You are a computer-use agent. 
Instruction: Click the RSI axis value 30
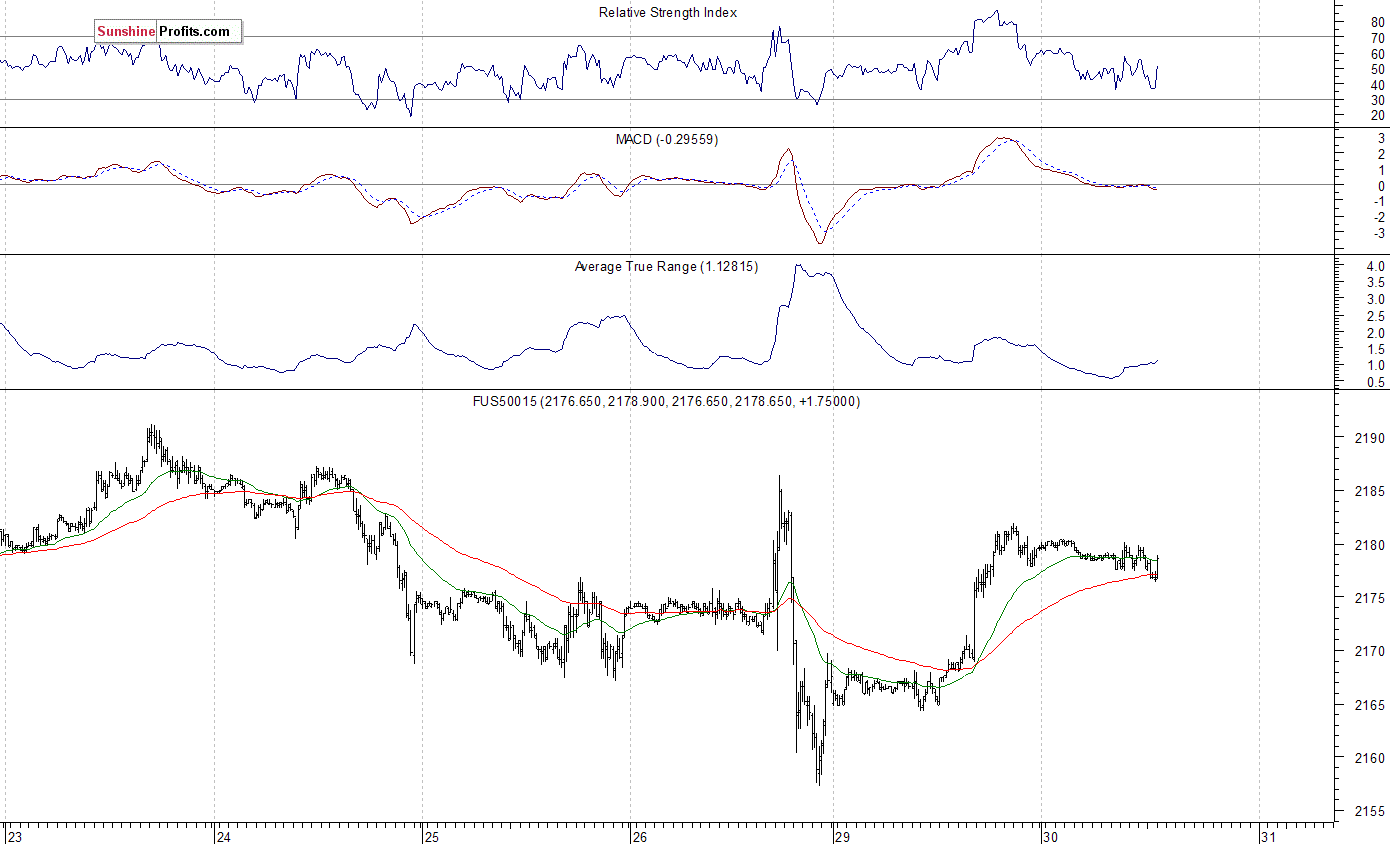pyautogui.click(x=1377, y=100)
